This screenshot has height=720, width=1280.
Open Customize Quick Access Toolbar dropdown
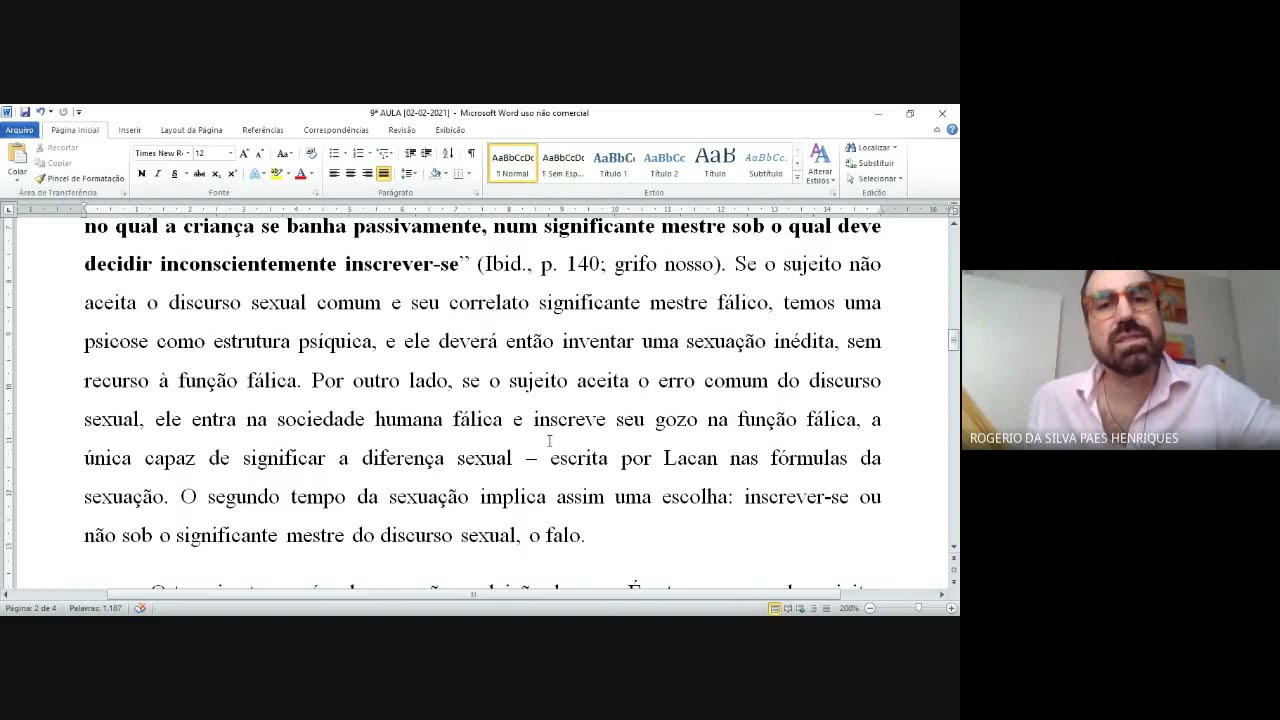pyautogui.click(x=78, y=112)
